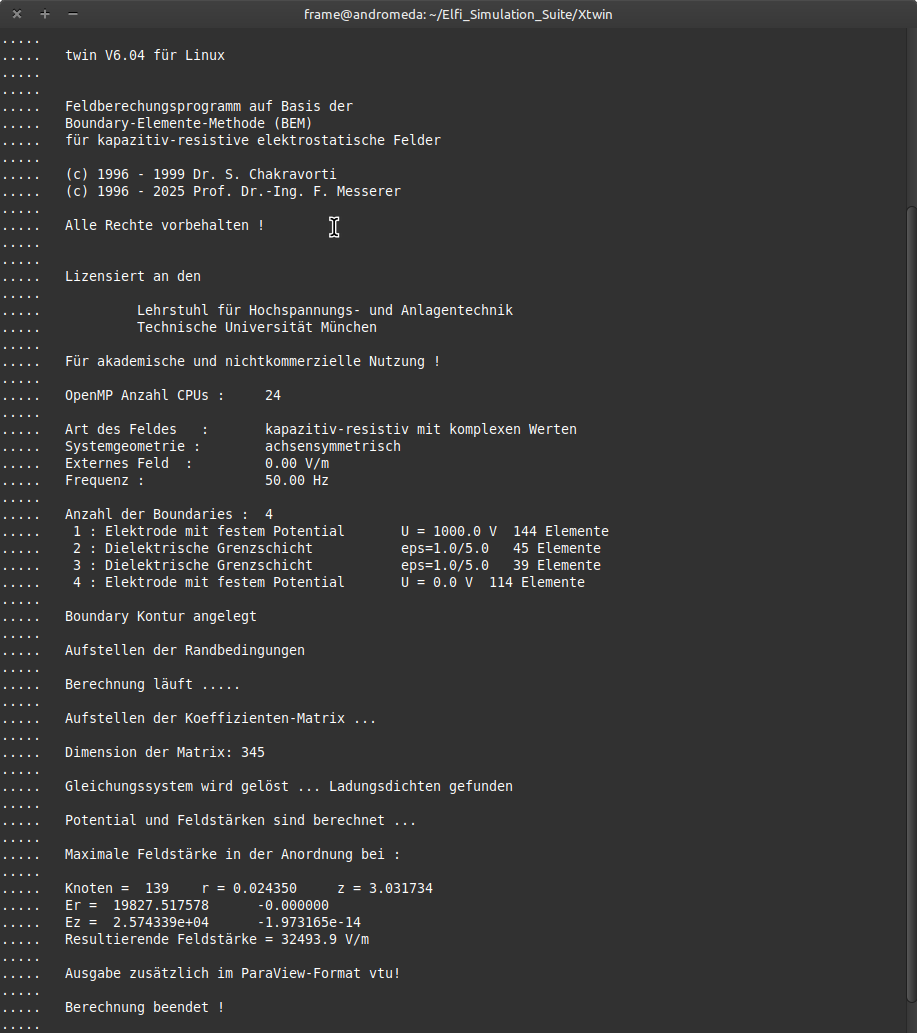The height and width of the screenshot is (1033, 917).
Task: Click the 'U = 1000.0 V' electrode potential
Action: pyautogui.click(x=448, y=531)
